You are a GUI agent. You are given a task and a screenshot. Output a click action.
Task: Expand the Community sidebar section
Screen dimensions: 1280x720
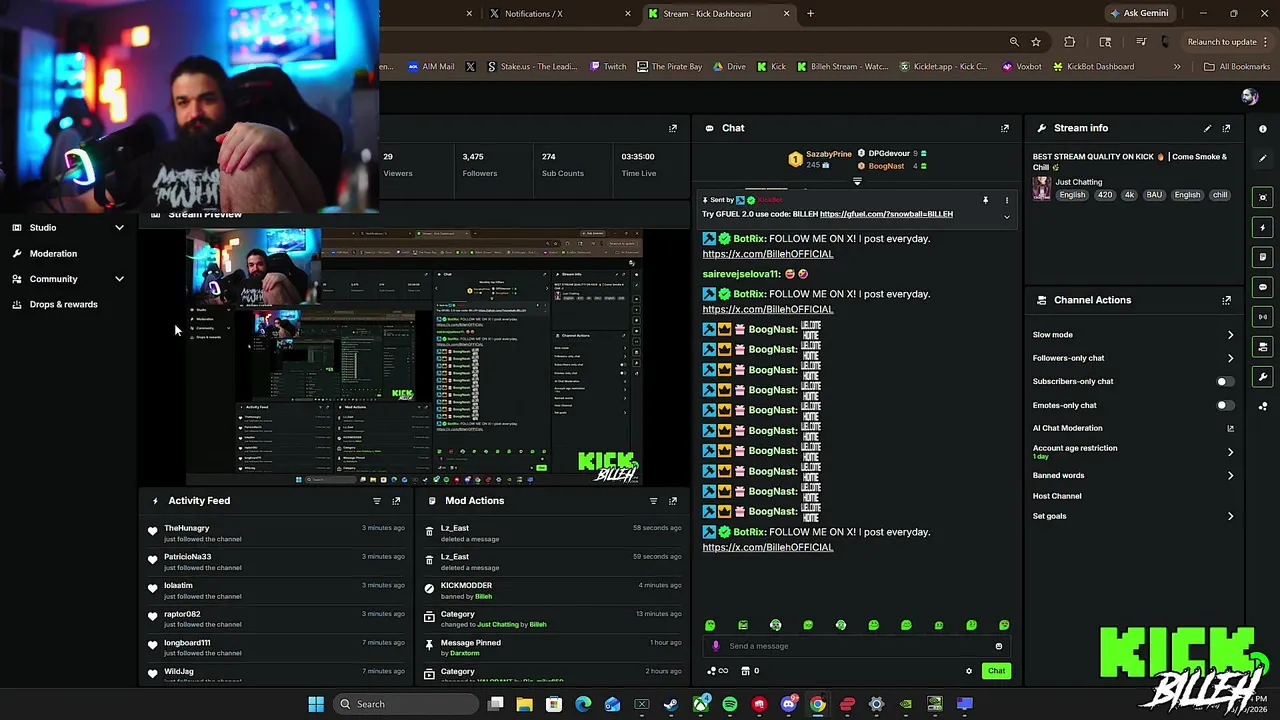pyautogui.click(x=119, y=279)
